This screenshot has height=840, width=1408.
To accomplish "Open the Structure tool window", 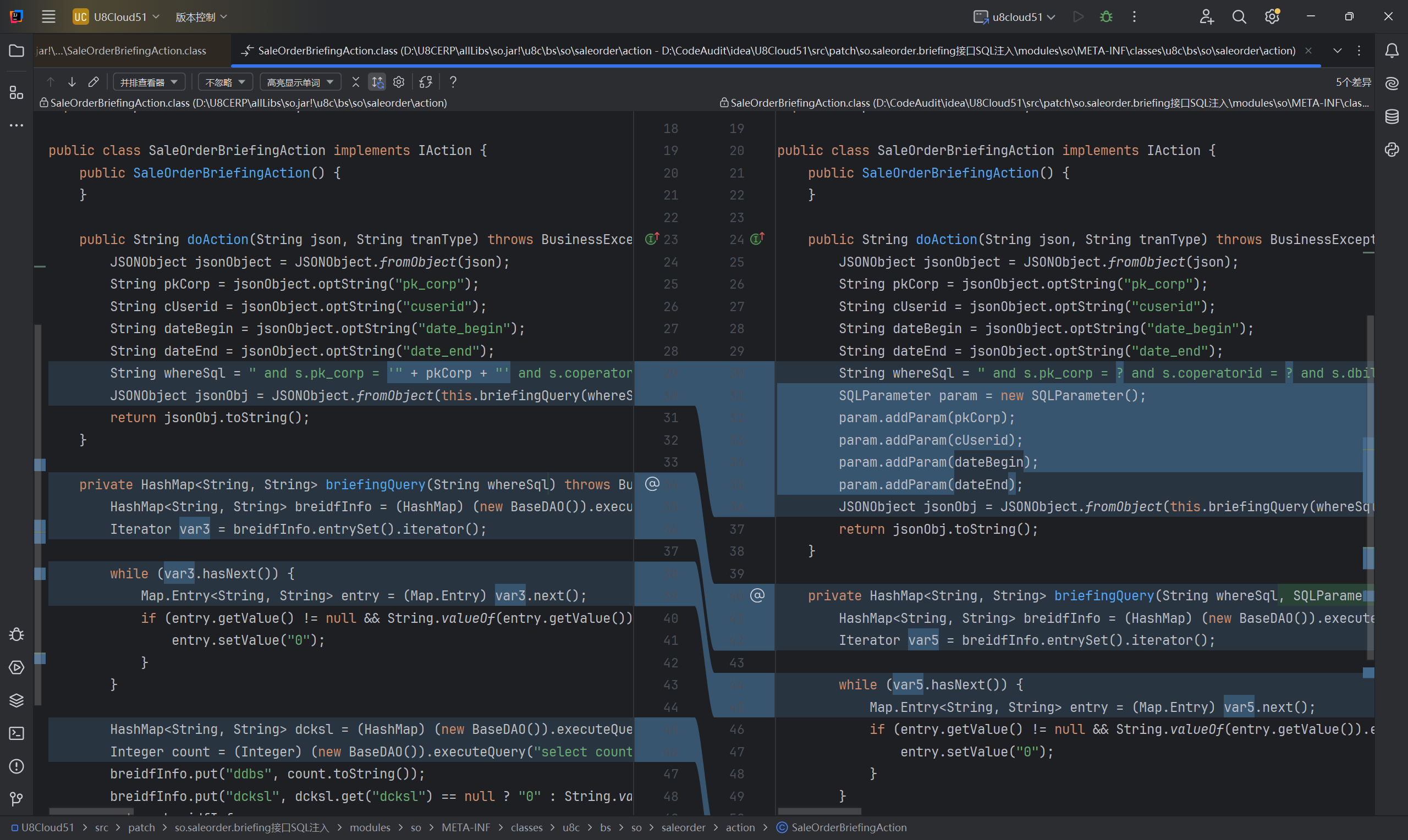I will pos(16,92).
